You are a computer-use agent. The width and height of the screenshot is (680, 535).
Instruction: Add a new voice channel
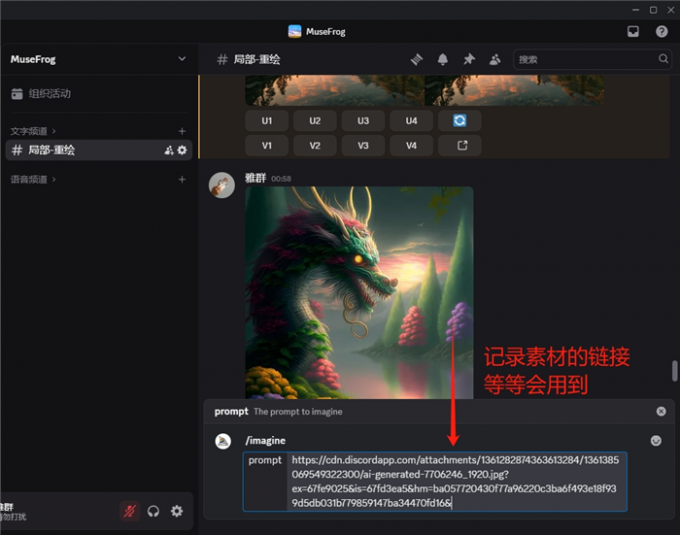(182, 179)
